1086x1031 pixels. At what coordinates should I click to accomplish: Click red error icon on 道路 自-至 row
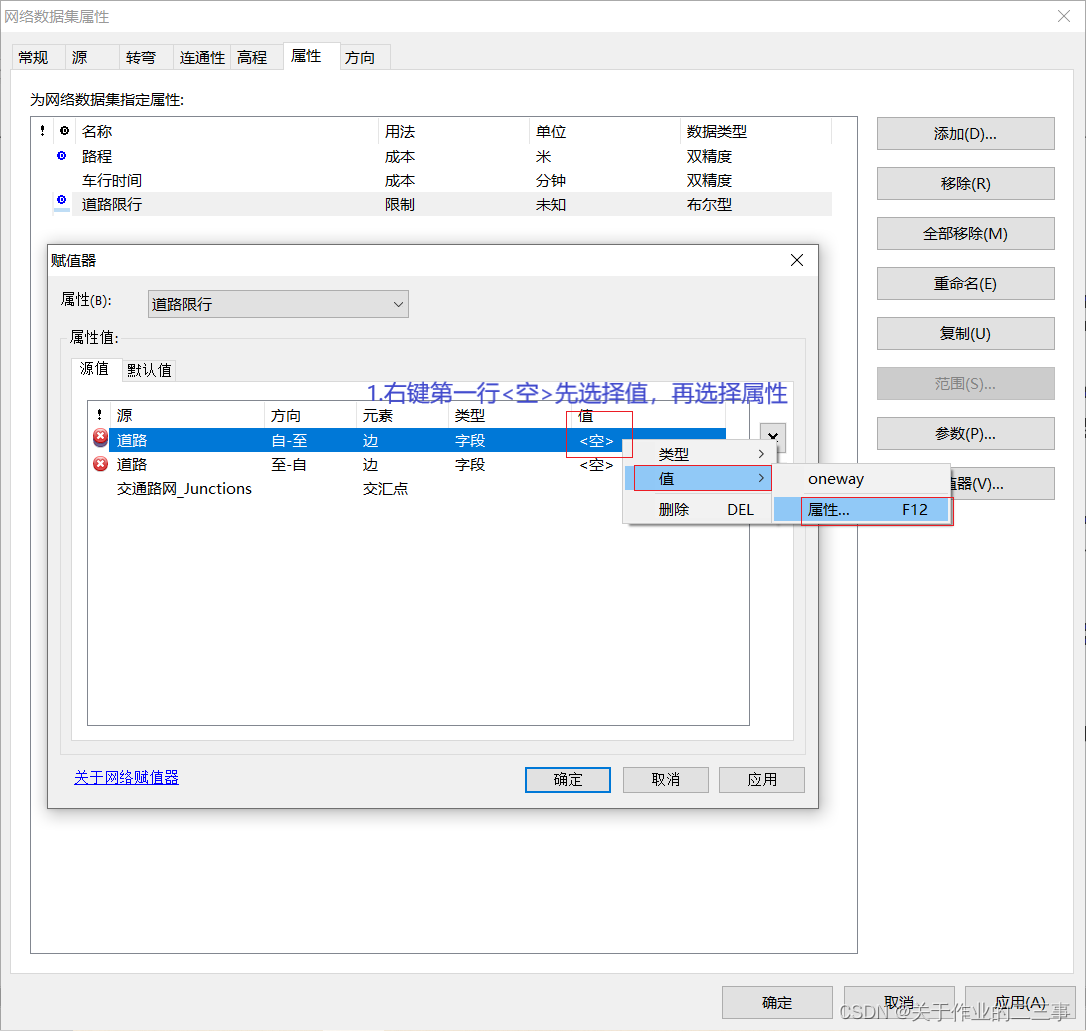point(100,438)
